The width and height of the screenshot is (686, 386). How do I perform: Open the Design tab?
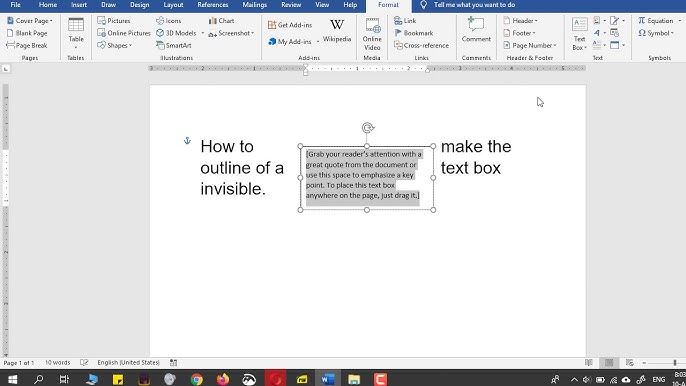[140, 5]
